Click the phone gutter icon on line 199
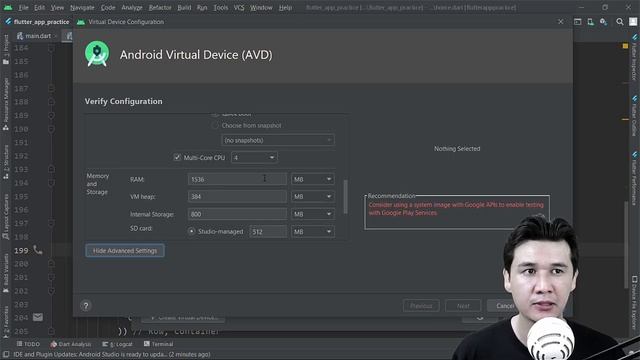 point(38,250)
